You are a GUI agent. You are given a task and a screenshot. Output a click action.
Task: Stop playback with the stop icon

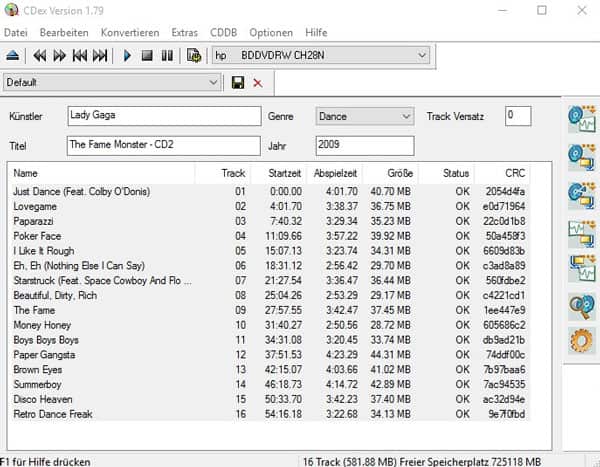click(147, 56)
